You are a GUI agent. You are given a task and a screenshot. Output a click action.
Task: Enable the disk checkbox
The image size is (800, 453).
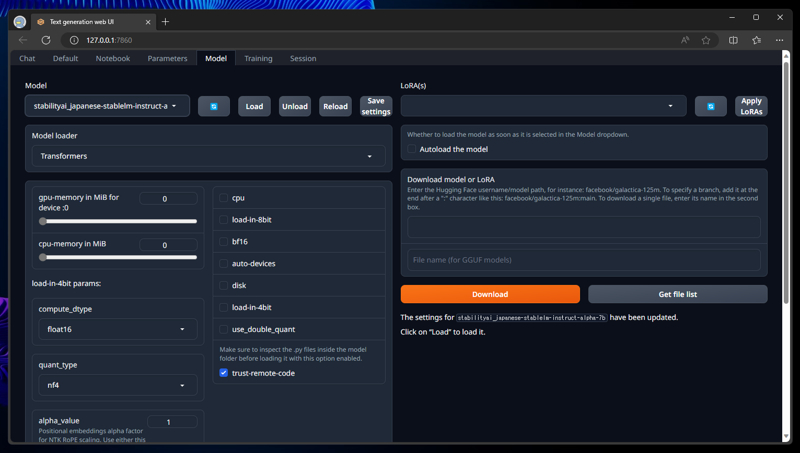[223, 286]
